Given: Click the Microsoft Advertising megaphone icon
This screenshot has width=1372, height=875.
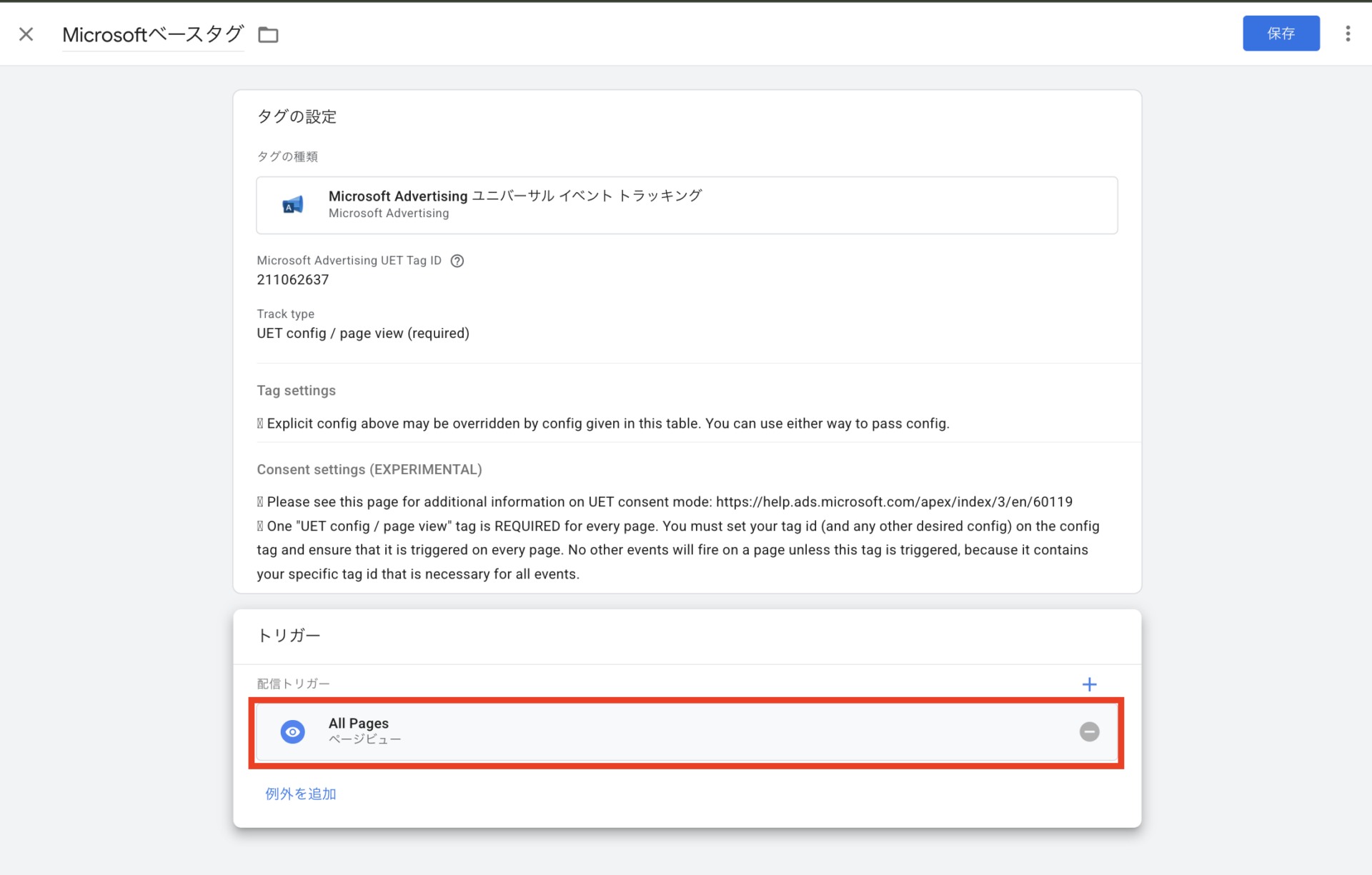Looking at the screenshot, I should pyautogui.click(x=293, y=205).
